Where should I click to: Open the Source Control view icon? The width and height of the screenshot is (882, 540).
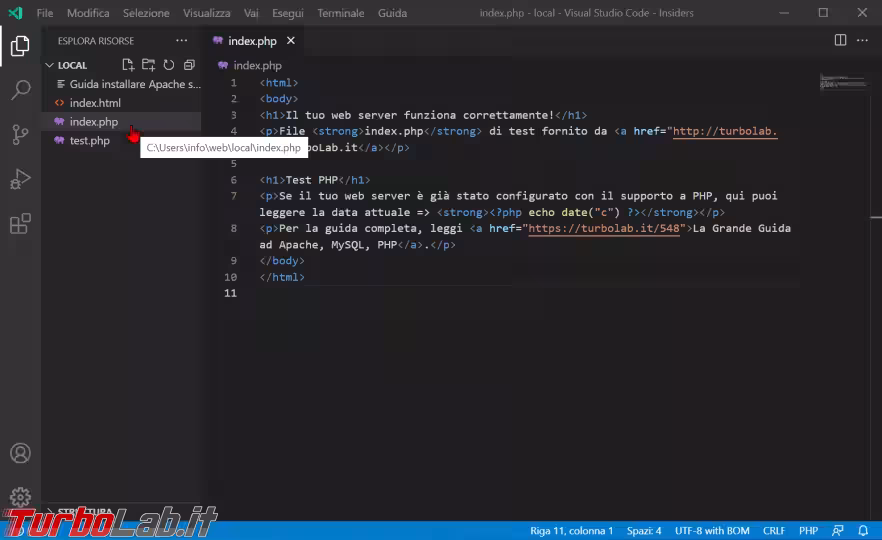(x=20, y=134)
